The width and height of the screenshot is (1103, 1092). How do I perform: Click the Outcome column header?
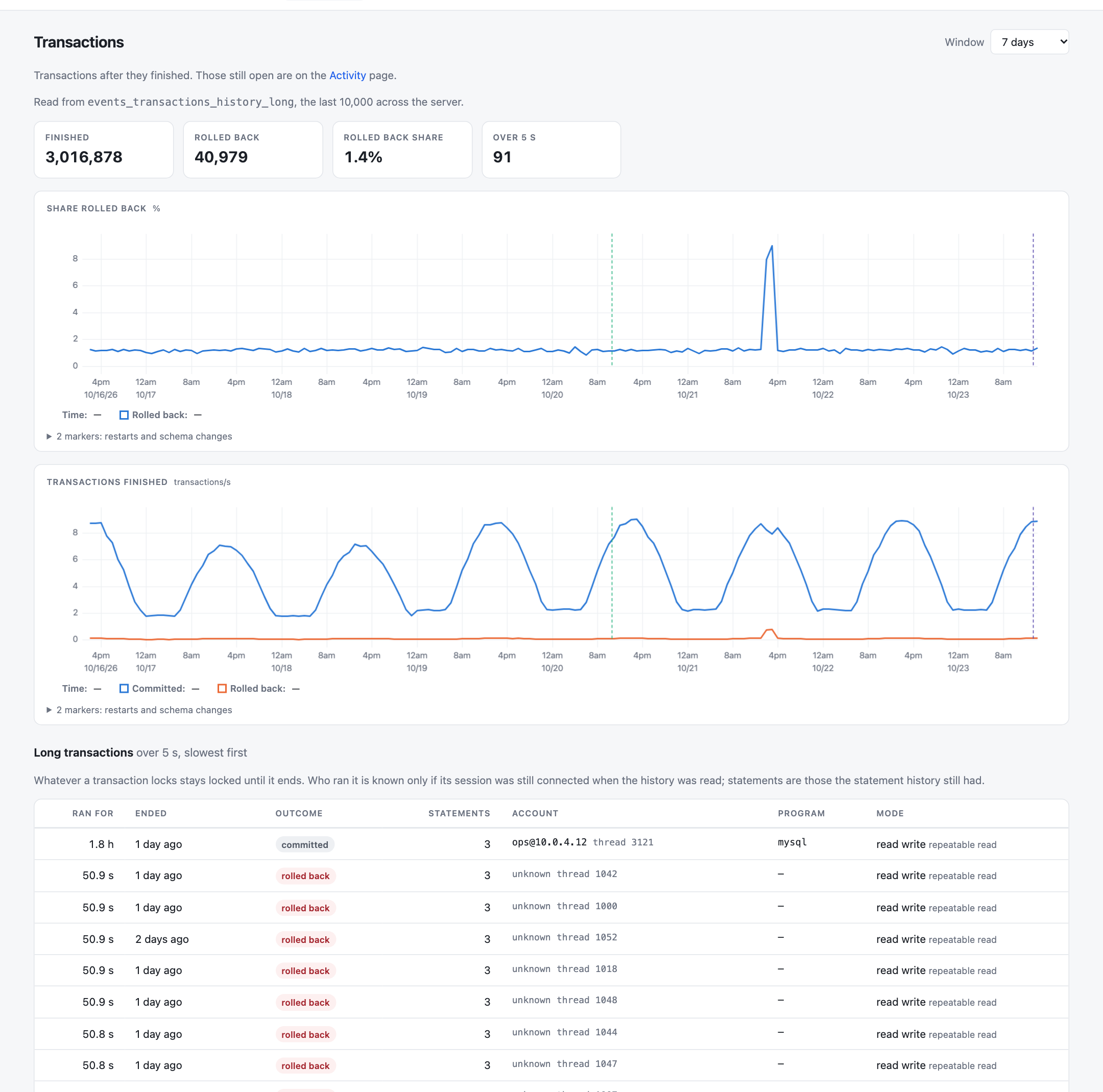click(x=299, y=813)
